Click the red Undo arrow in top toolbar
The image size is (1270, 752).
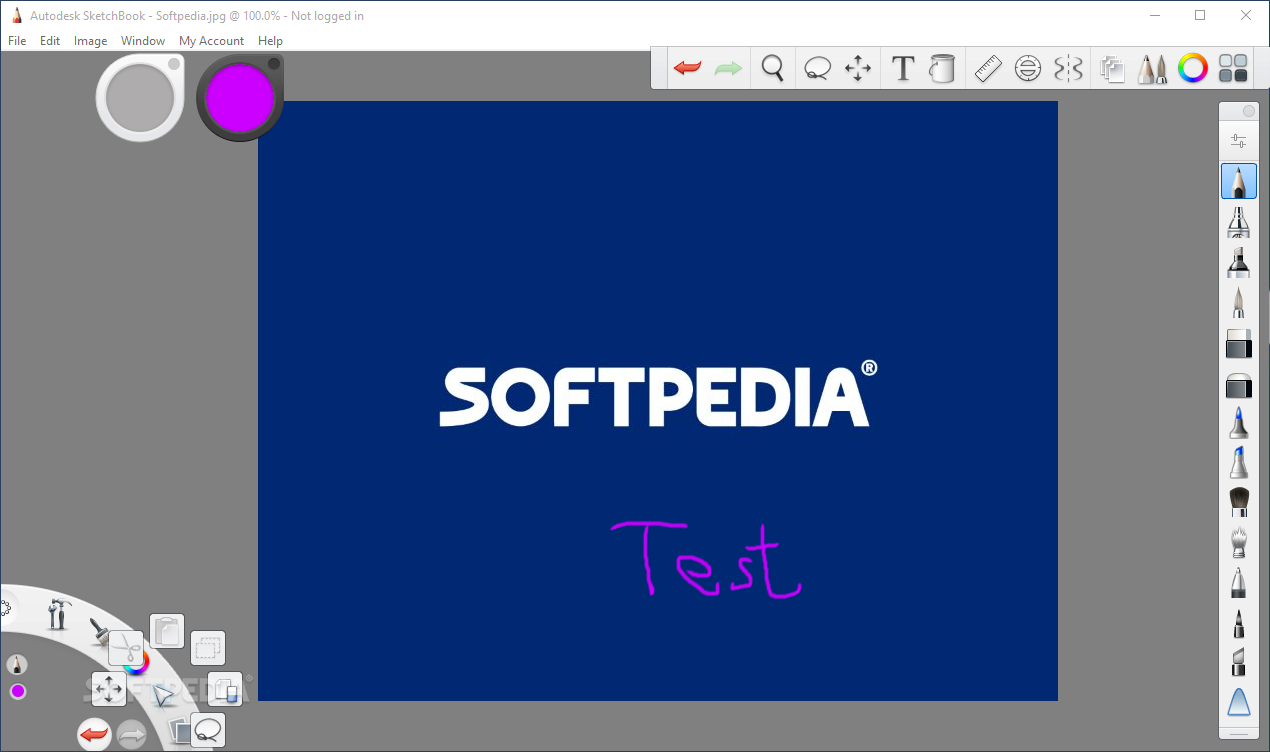click(687, 68)
